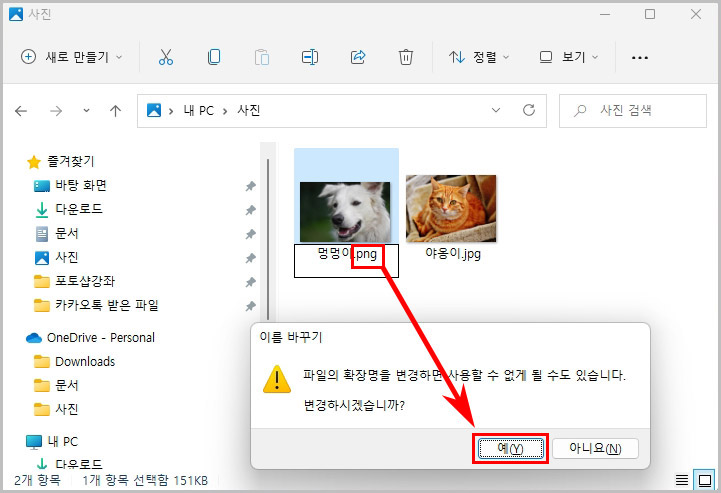Open the three-dot See more menu
Screen dimensions: 721x493
640,57
